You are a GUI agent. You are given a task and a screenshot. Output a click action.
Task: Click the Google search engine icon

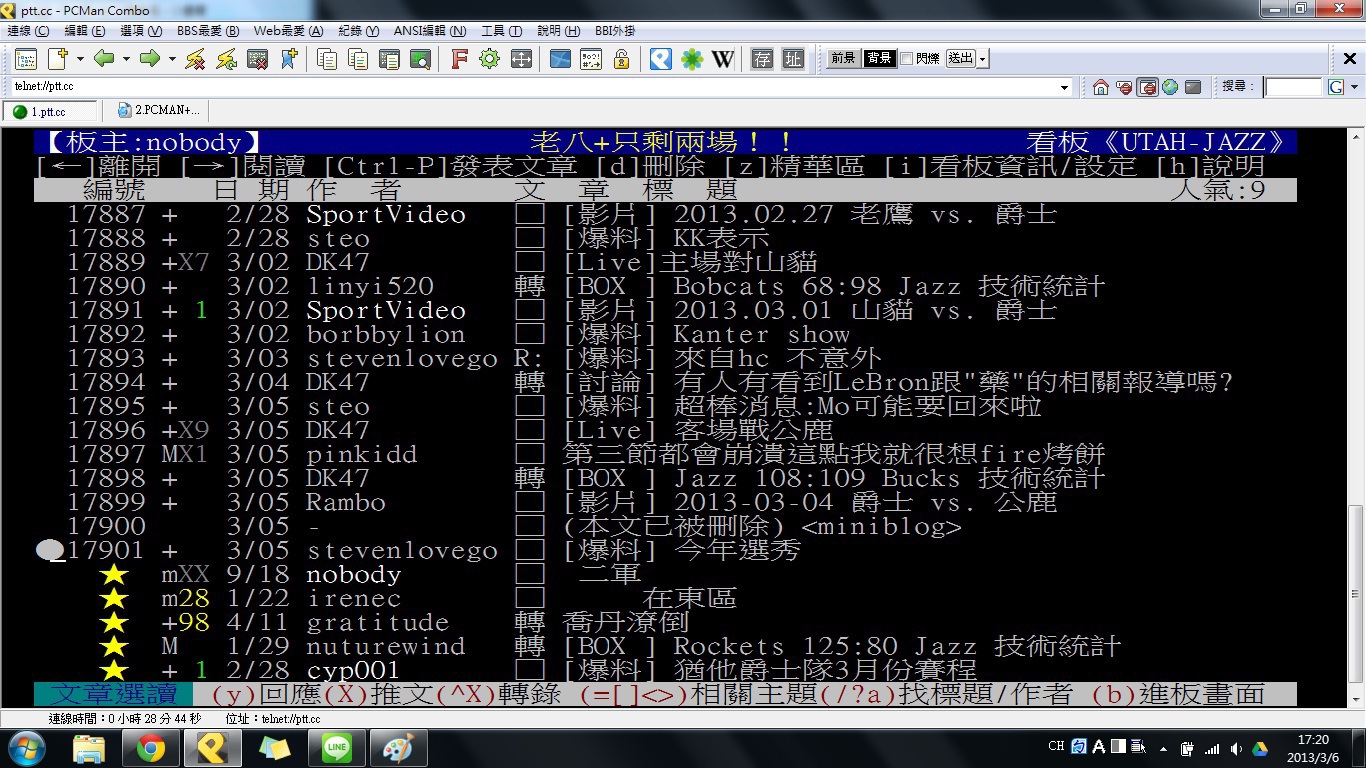tap(1335, 87)
